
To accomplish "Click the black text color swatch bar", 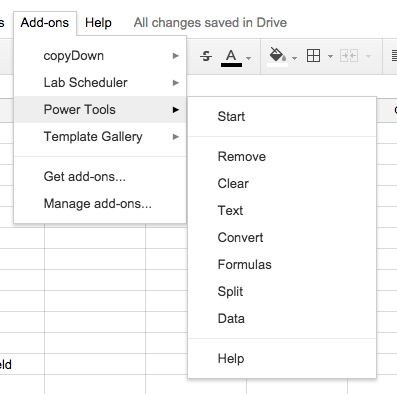I will click(x=231, y=65).
